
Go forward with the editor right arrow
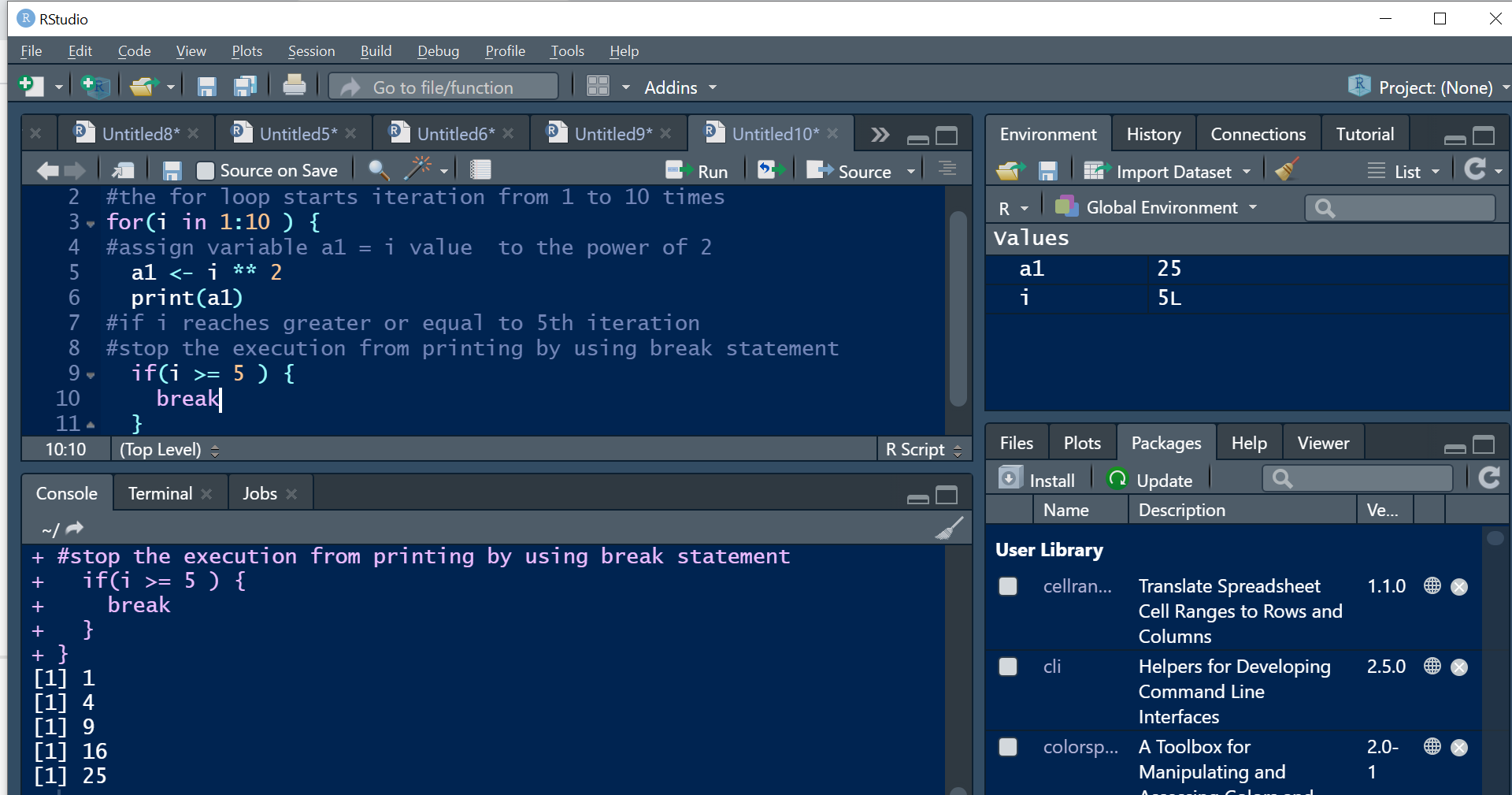coord(75,170)
